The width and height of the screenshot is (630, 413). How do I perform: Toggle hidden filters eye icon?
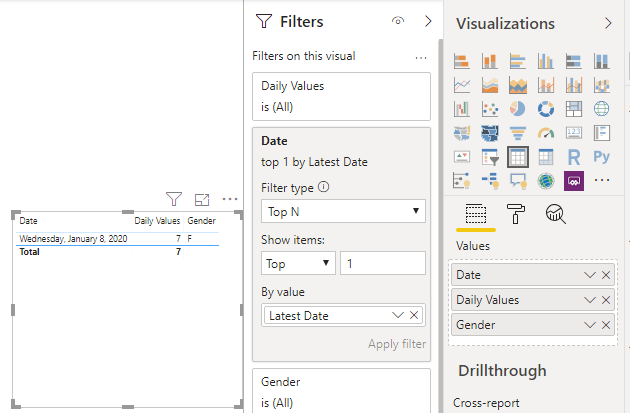[x=398, y=20]
